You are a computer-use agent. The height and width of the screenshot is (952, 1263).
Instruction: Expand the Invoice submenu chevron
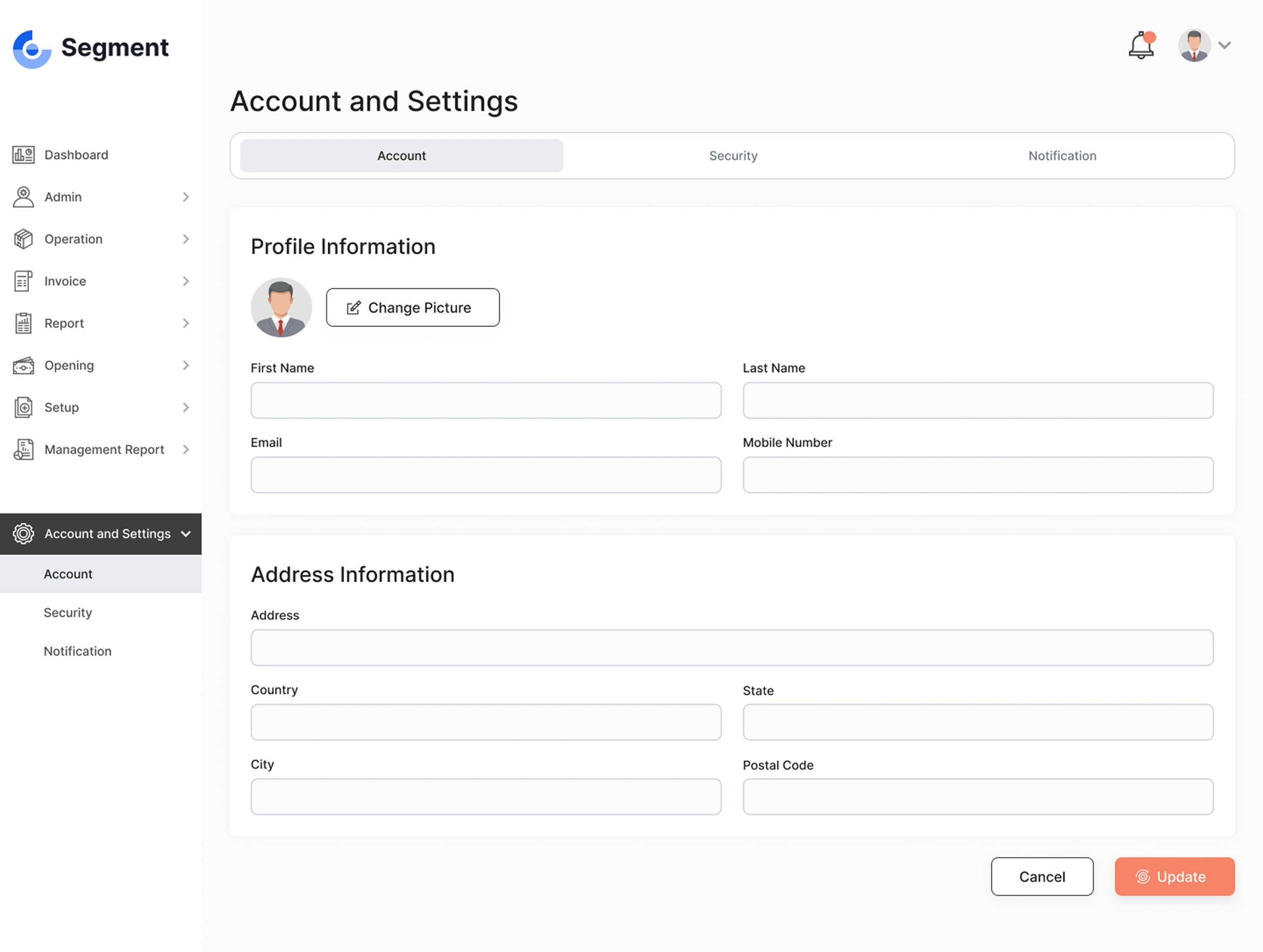(x=186, y=281)
